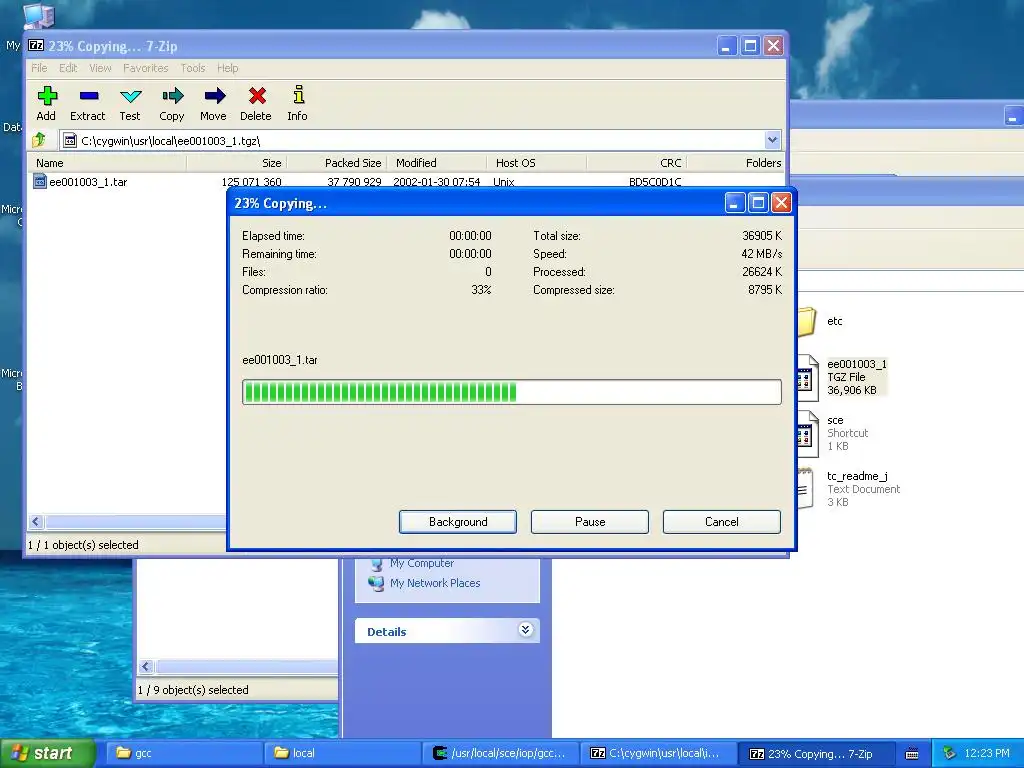The height and width of the screenshot is (768, 1024).
Task: Click the Move toolbar icon
Action: [x=214, y=97]
